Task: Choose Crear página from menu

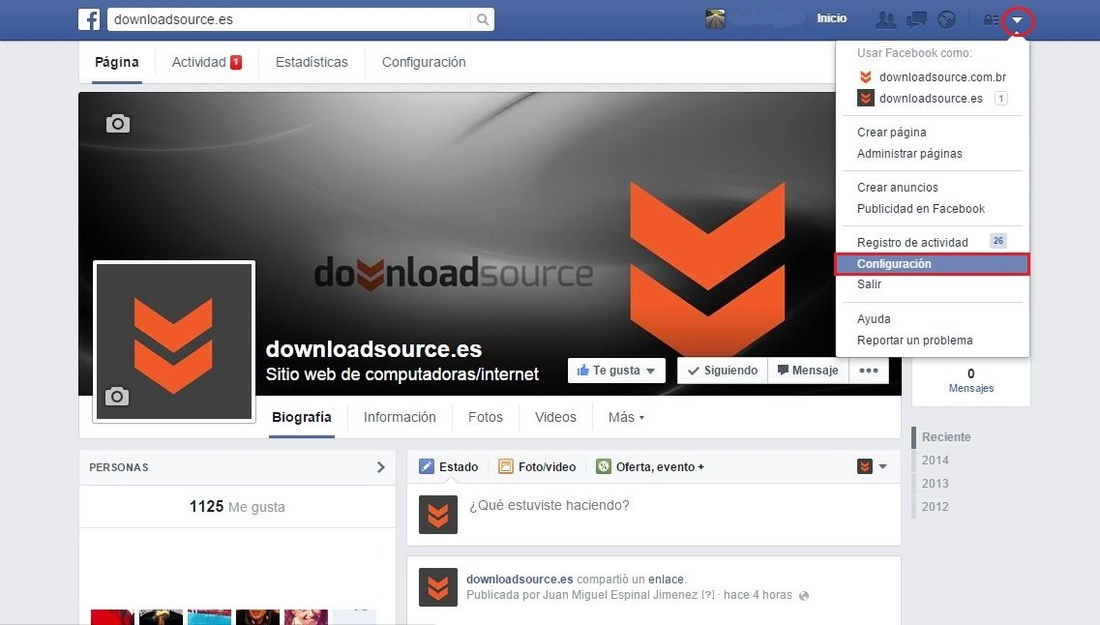Action: (892, 132)
